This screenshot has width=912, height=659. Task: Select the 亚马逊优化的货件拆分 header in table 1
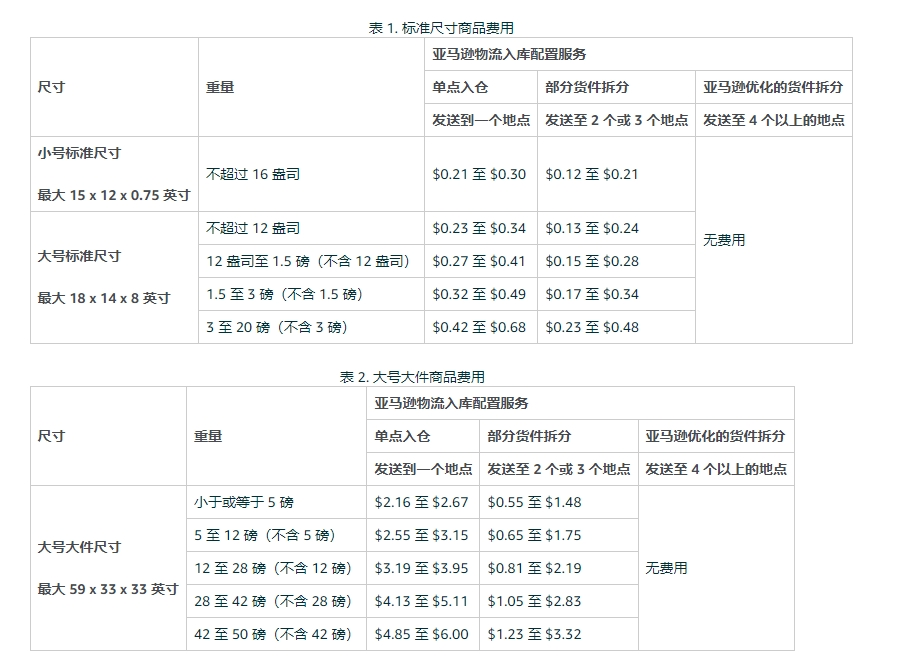pyautogui.click(x=774, y=88)
